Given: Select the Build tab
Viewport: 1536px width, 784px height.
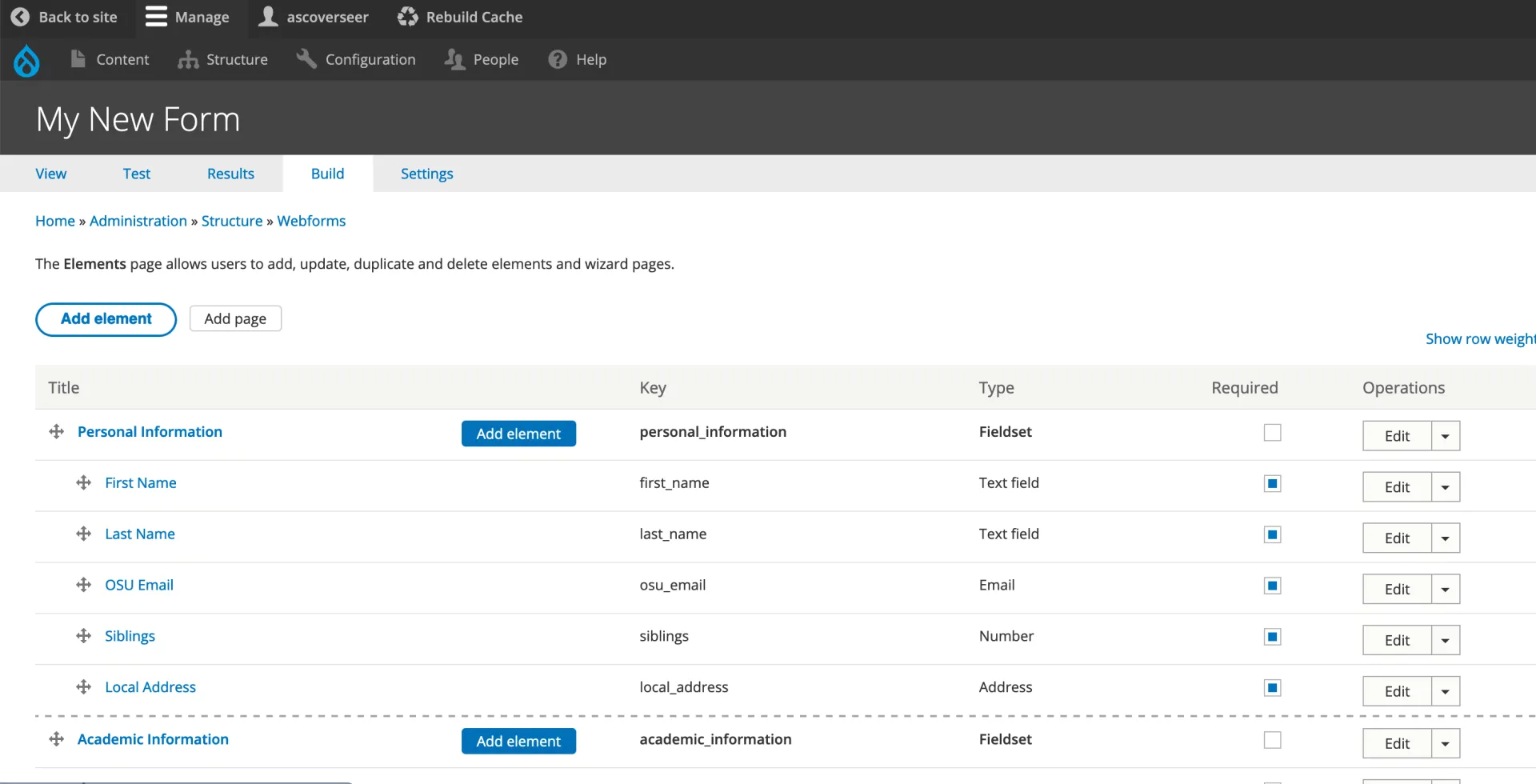Looking at the screenshot, I should tap(328, 174).
